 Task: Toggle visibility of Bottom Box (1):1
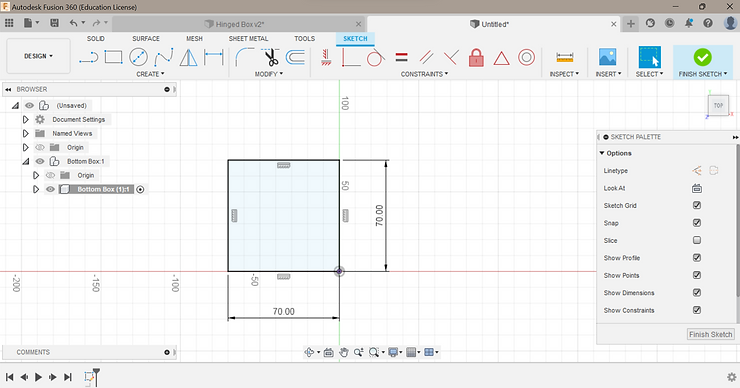point(50,189)
